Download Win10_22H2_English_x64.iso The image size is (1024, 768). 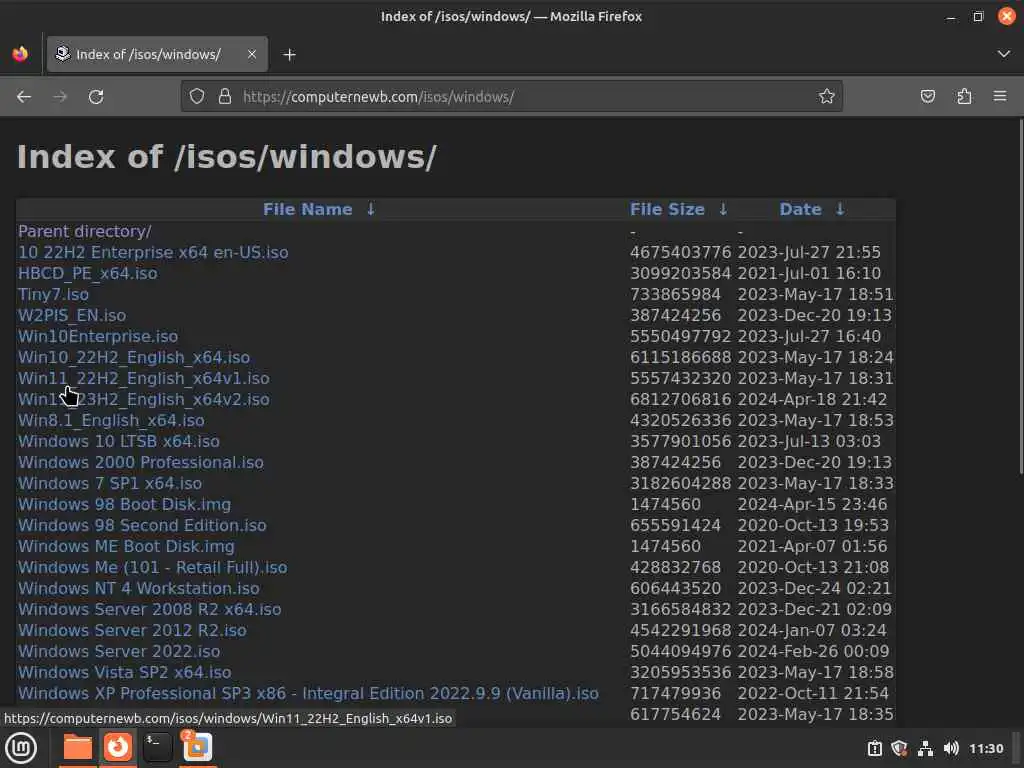pos(134,357)
